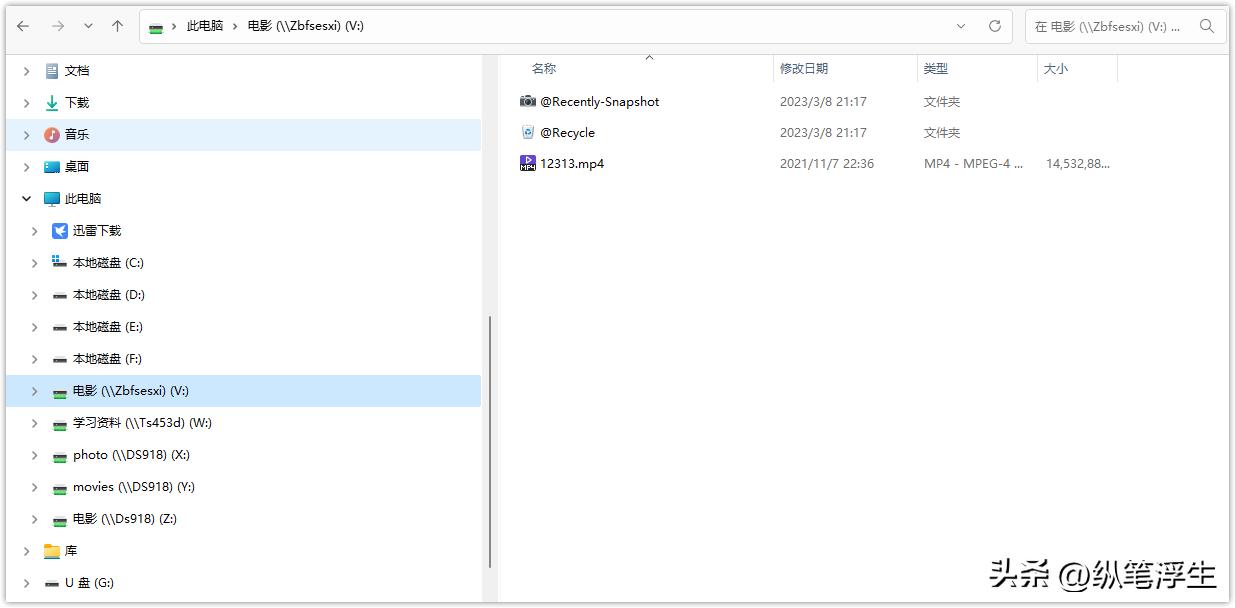Click date 2021/11/7 22:36 of 12313.mp4
Viewport: 1235px width, 608px height.
point(827,163)
